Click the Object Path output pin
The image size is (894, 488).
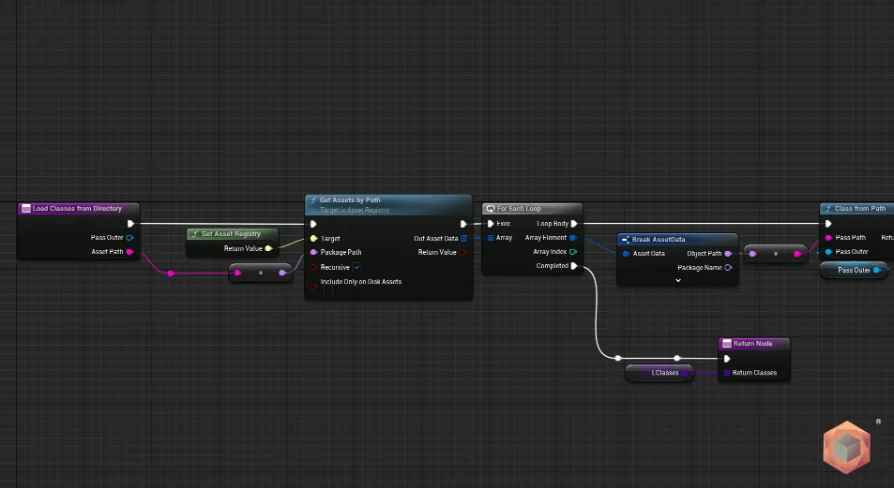(x=728, y=254)
